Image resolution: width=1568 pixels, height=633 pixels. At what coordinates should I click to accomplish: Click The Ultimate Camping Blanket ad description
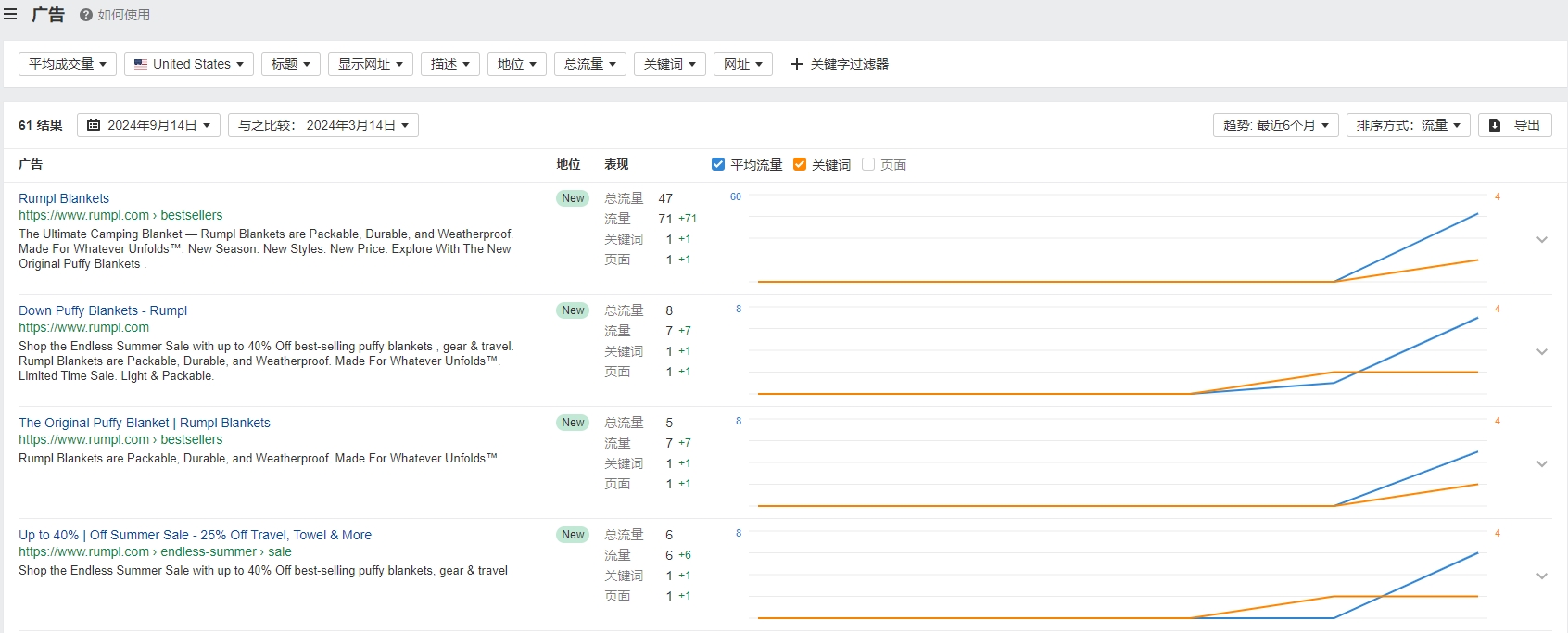(266, 248)
